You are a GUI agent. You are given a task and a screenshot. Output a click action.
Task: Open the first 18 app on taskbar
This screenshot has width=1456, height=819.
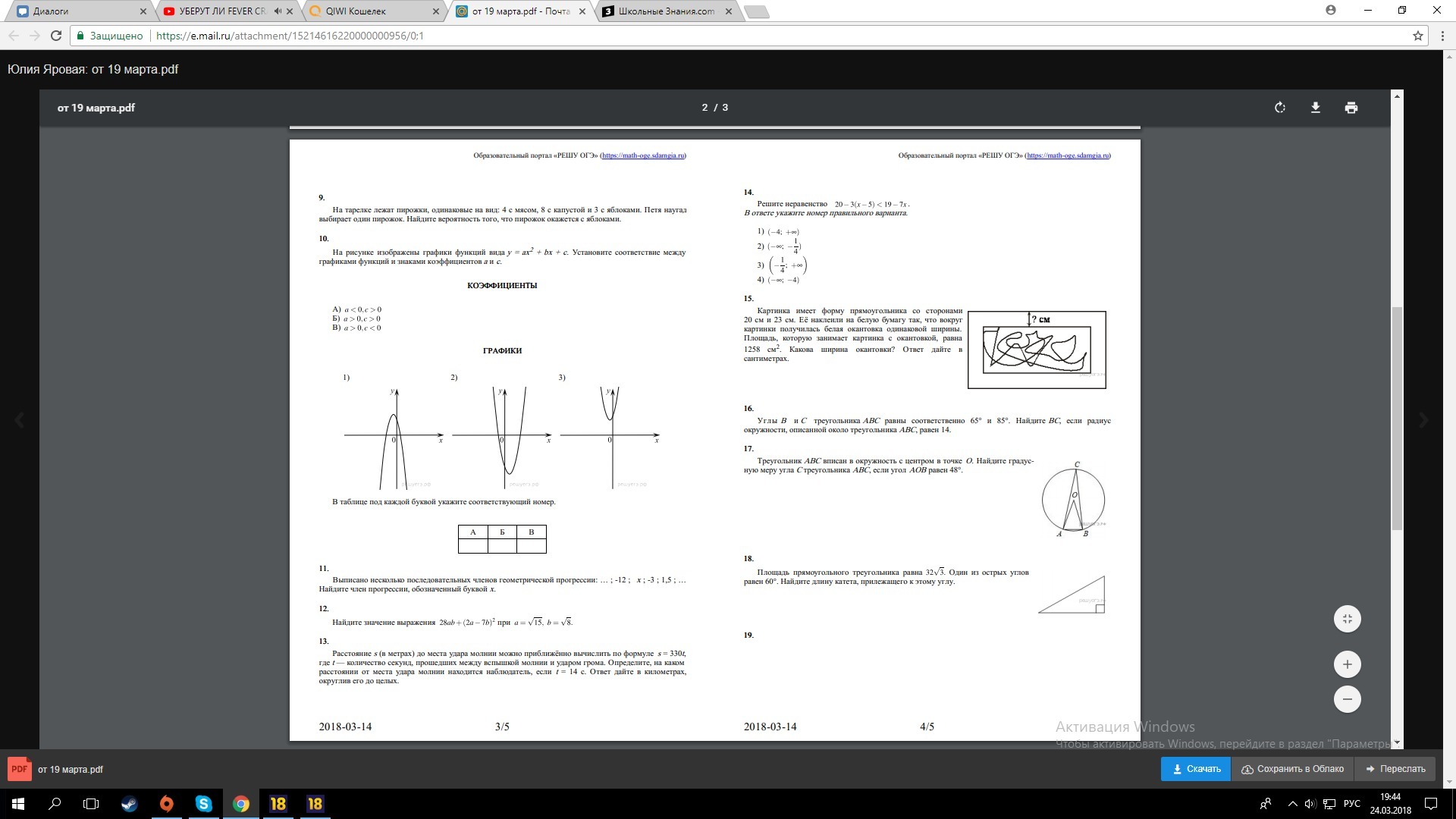278,804
